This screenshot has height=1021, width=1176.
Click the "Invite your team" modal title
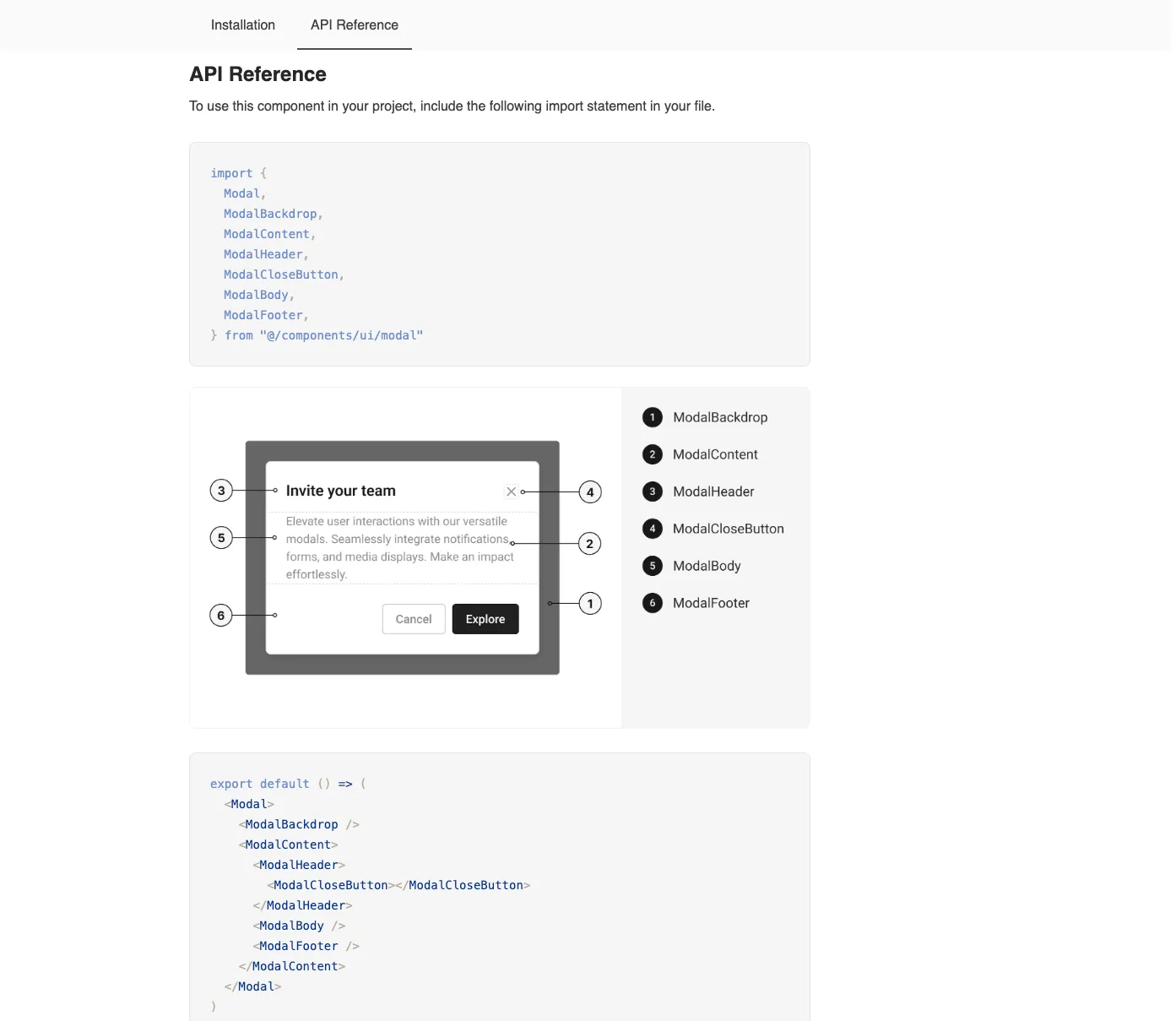pyautogui.click(x=340, y=491)
